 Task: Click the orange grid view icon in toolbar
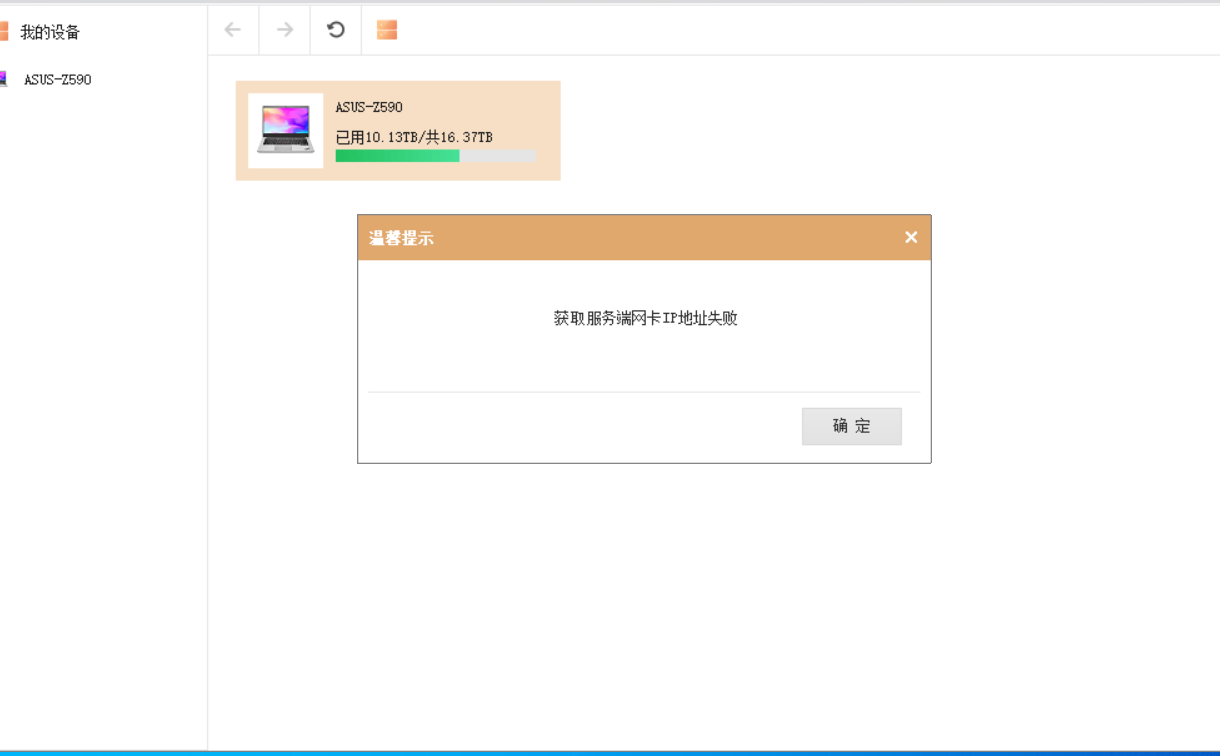pyautogui.click(x=387, y=30)
